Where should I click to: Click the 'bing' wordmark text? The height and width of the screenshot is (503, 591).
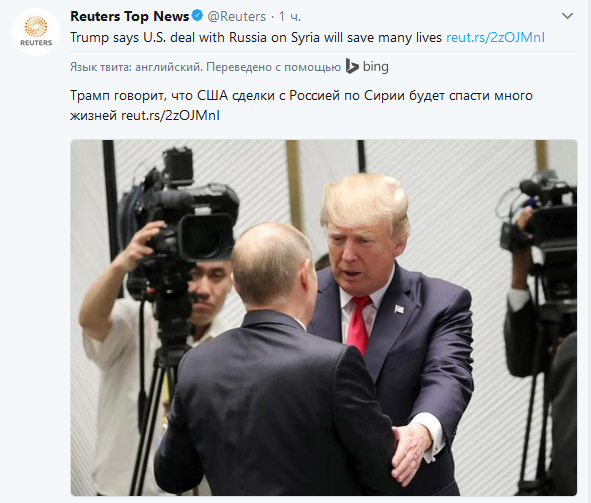coord(375,67)
